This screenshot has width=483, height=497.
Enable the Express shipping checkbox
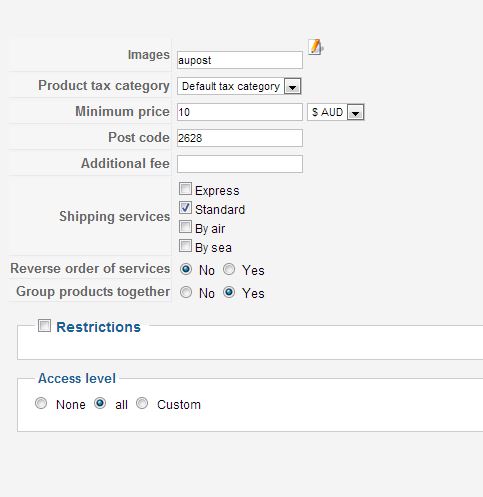click(185, 189)
